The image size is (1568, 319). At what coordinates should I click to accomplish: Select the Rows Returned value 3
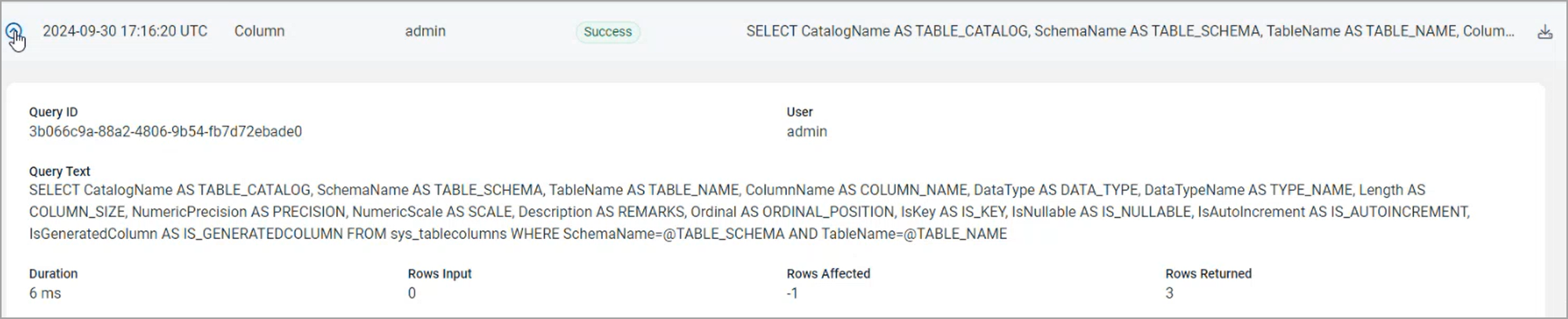(x=1169, y=293)
